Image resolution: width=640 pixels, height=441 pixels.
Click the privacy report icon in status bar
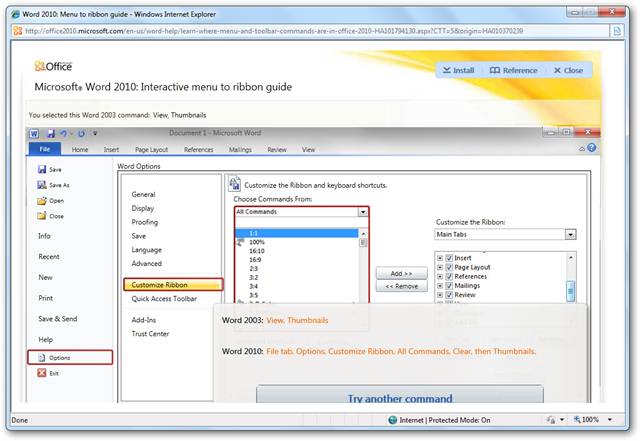551,420
